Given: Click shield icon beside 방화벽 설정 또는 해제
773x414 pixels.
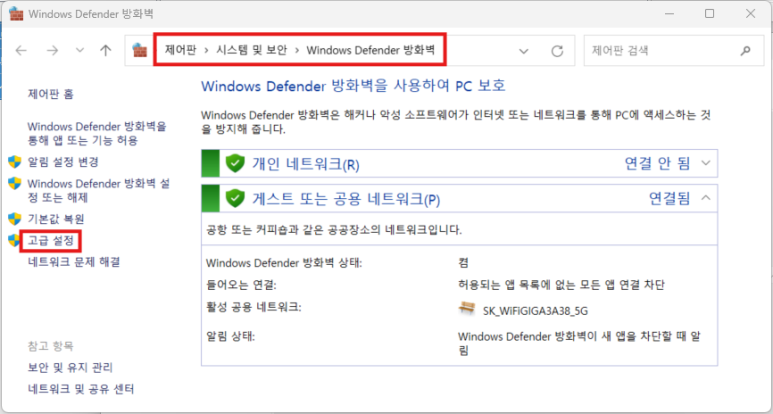Looking at the screenshot, I should [x=15, y=183].
